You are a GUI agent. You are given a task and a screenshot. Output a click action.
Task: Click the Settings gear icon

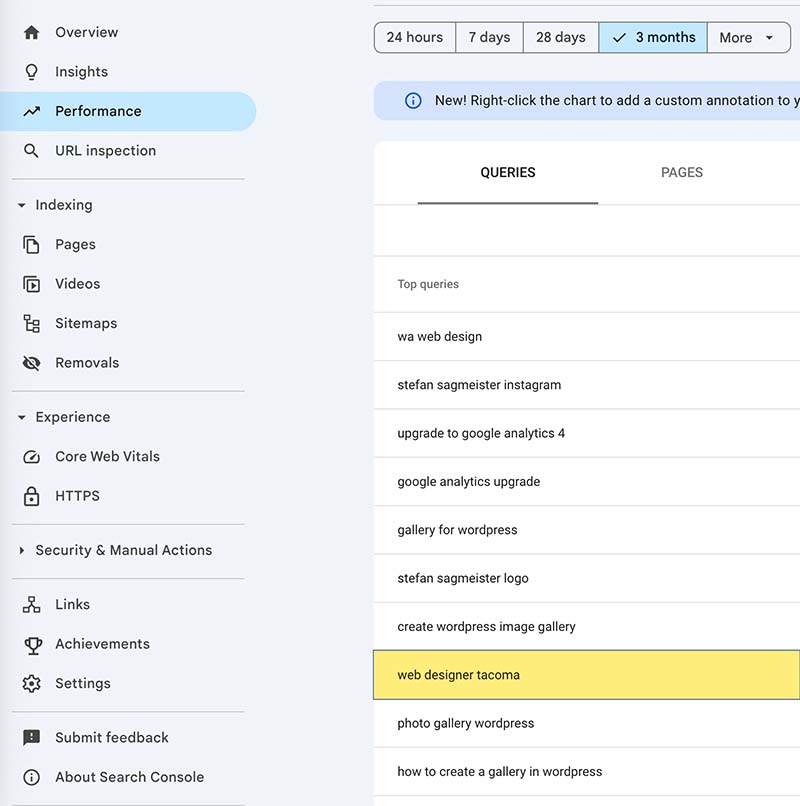pos(32,683)
